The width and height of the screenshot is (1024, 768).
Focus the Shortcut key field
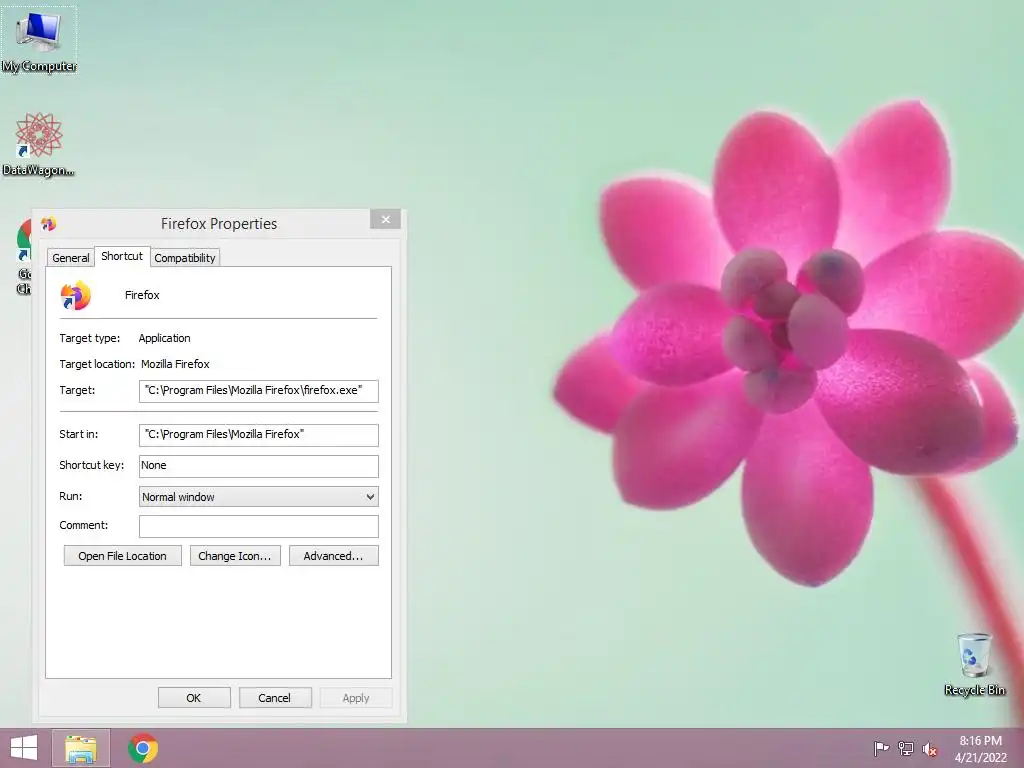259,466
